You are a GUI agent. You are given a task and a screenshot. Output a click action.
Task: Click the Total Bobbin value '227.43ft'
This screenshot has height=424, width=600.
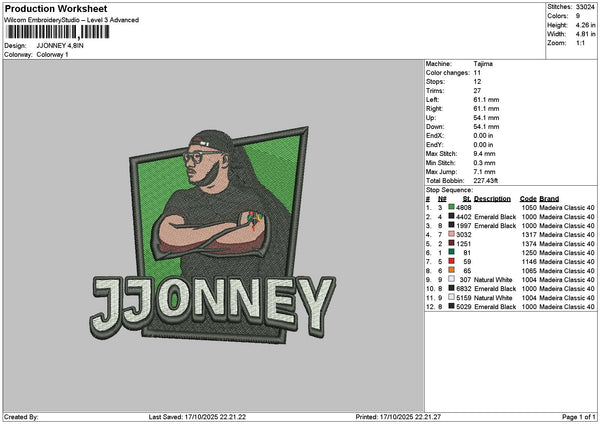[486, 181]
